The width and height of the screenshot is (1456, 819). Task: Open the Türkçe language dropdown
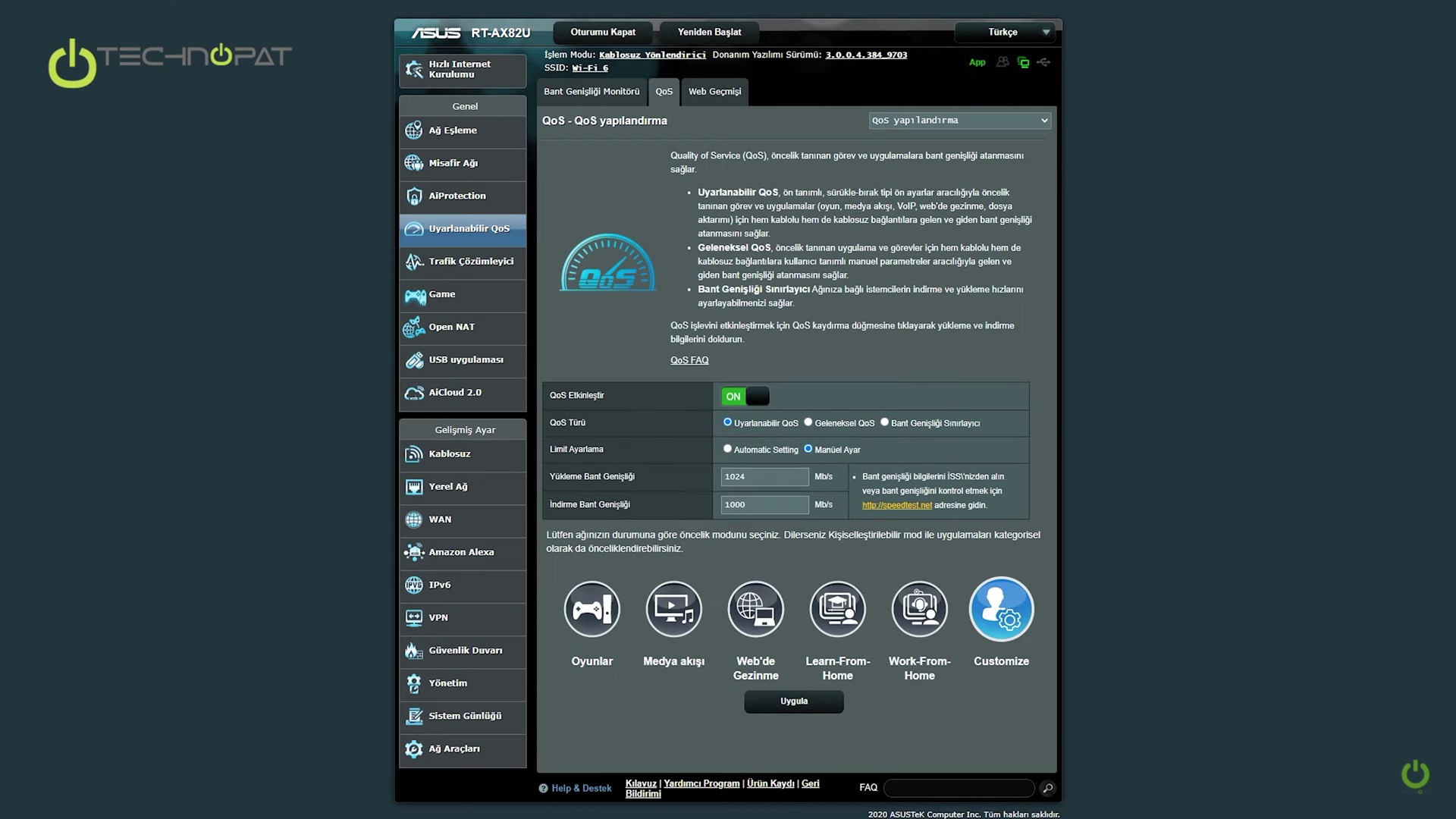[x=1003, y=32]
